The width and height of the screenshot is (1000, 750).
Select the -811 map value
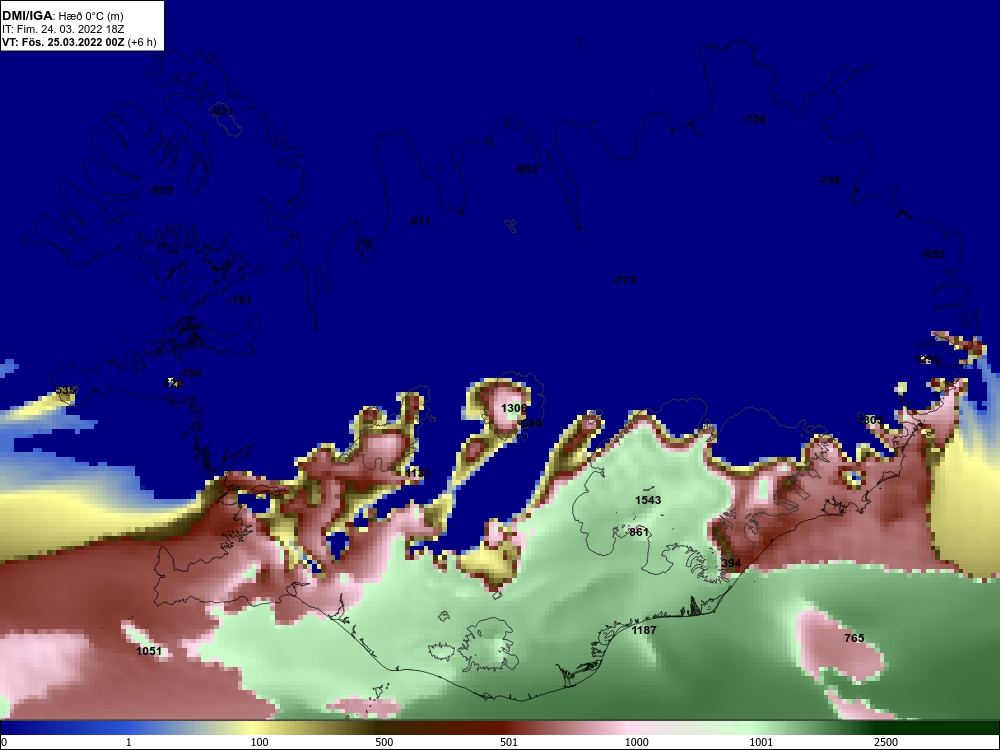point(419,221)
